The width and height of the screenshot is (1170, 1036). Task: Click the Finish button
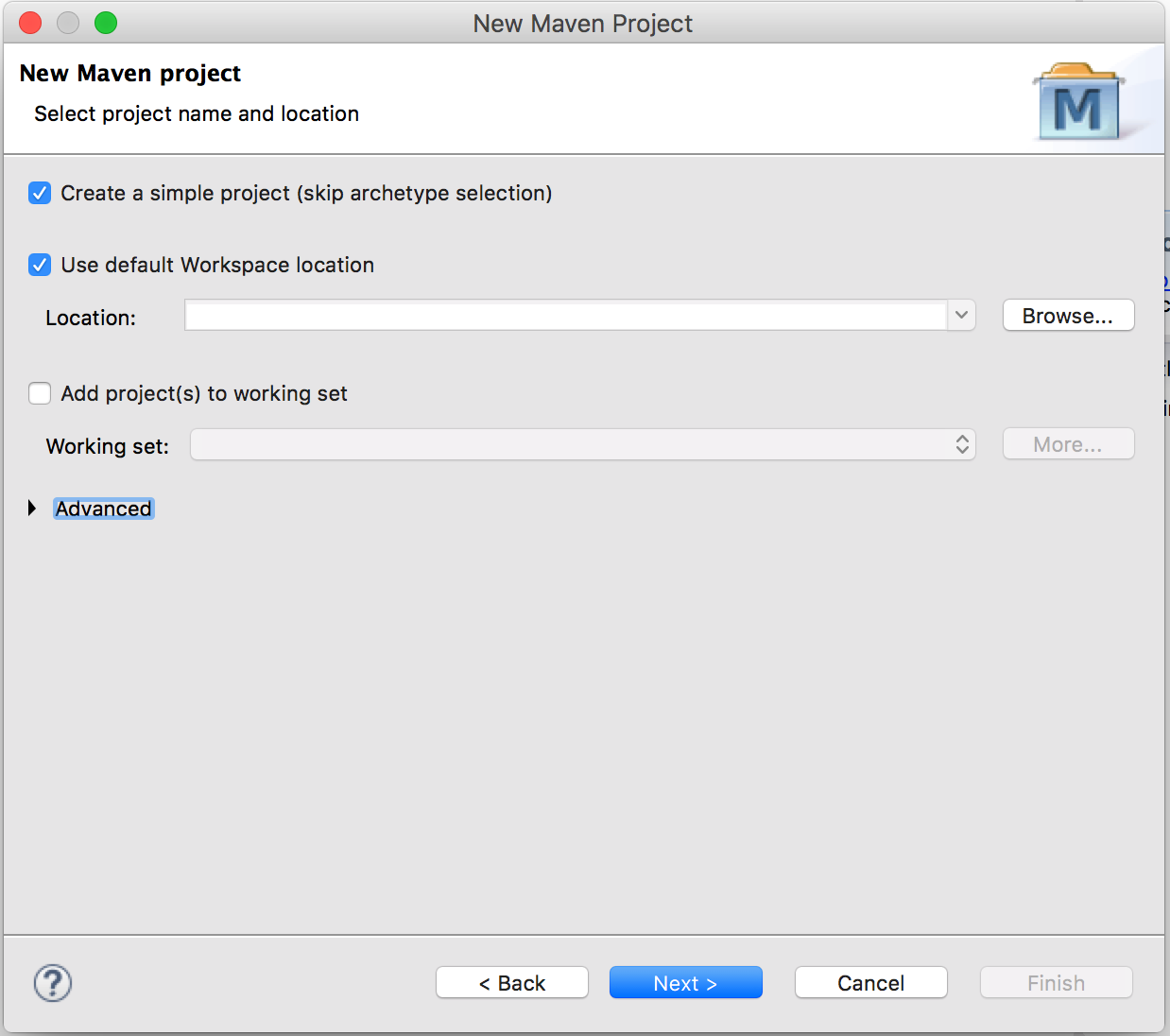click(x=1057, y=983)
